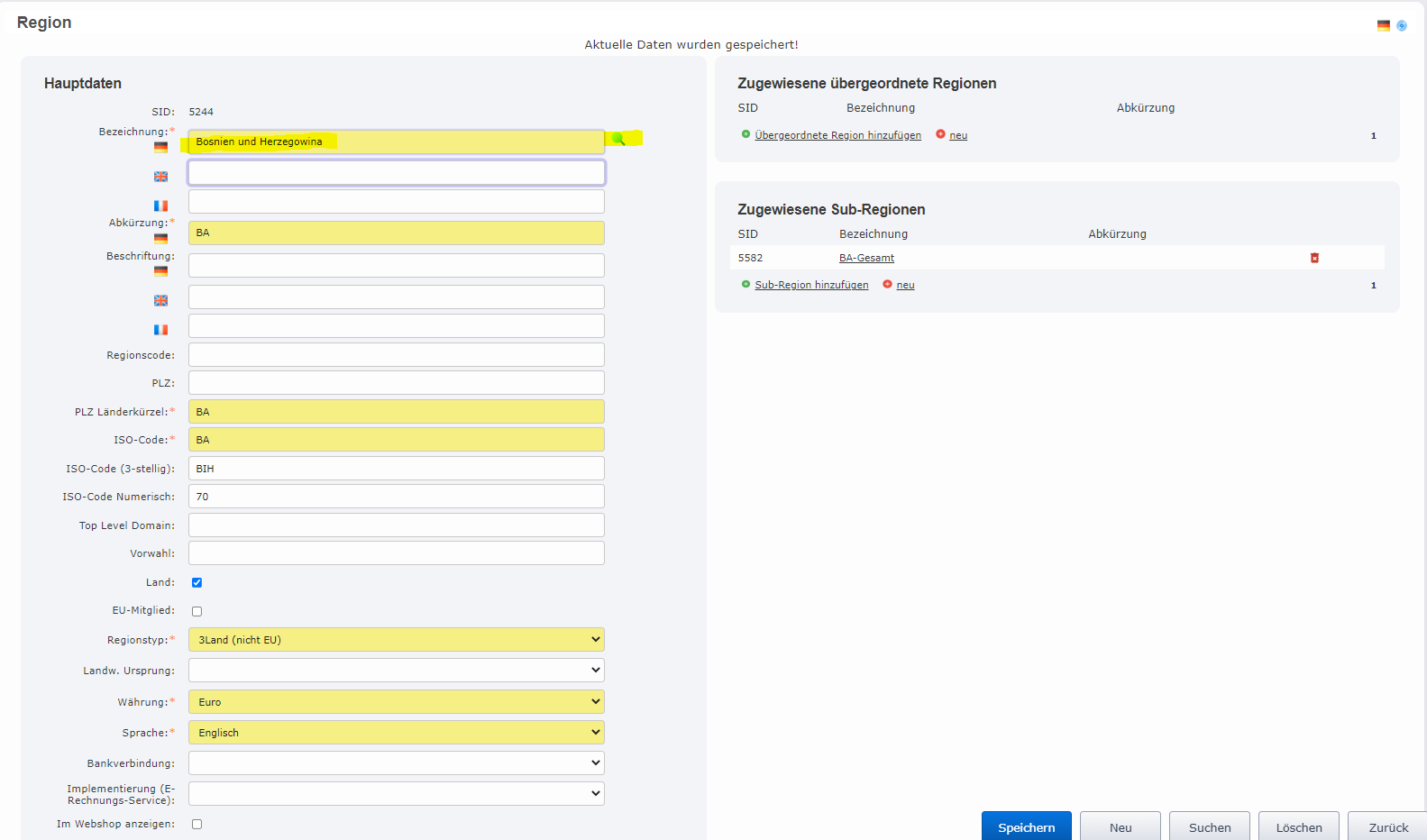Click the Löschen button

(1298, 827)
